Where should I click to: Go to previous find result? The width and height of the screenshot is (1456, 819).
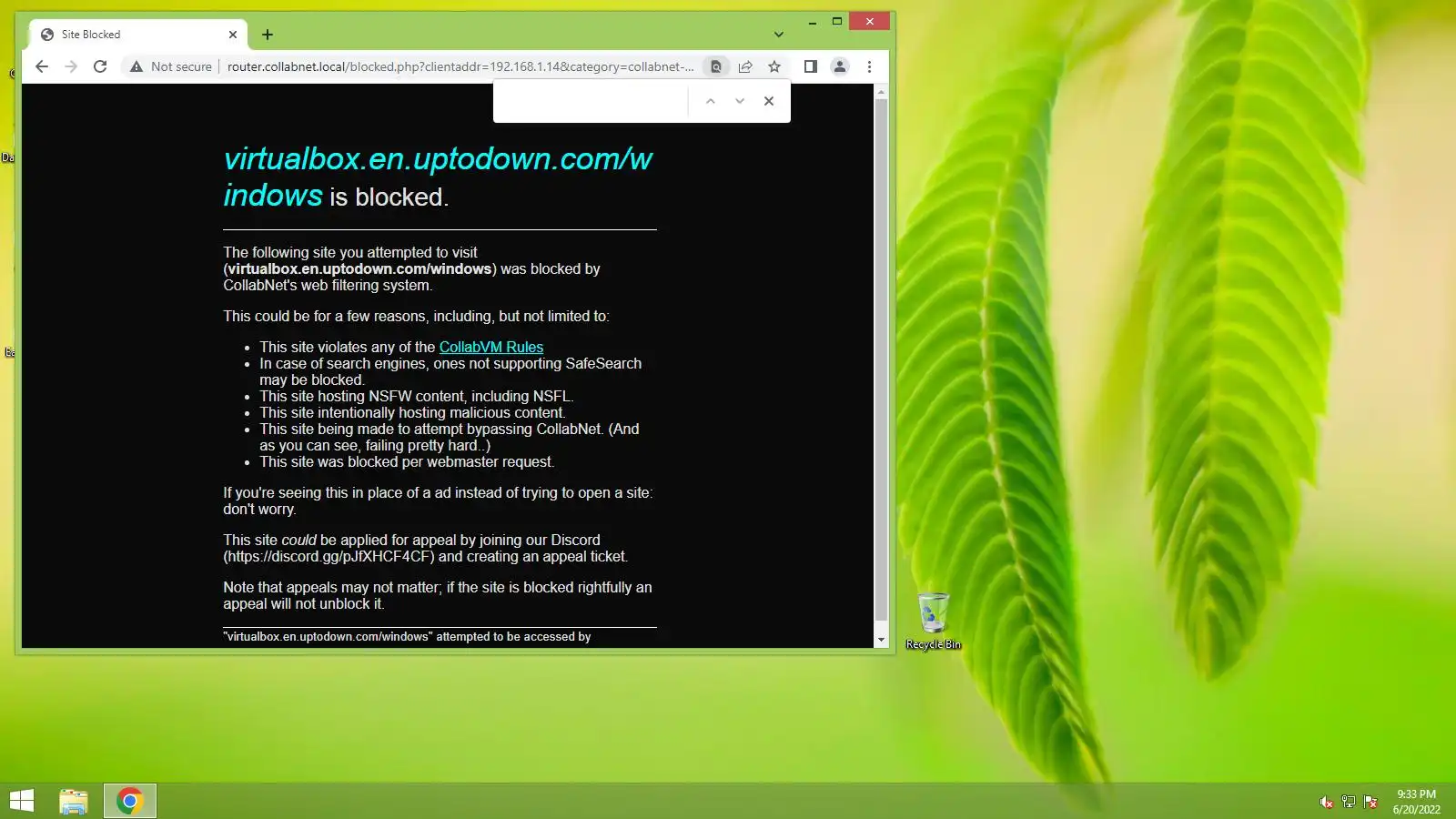(x=711, y=101)
